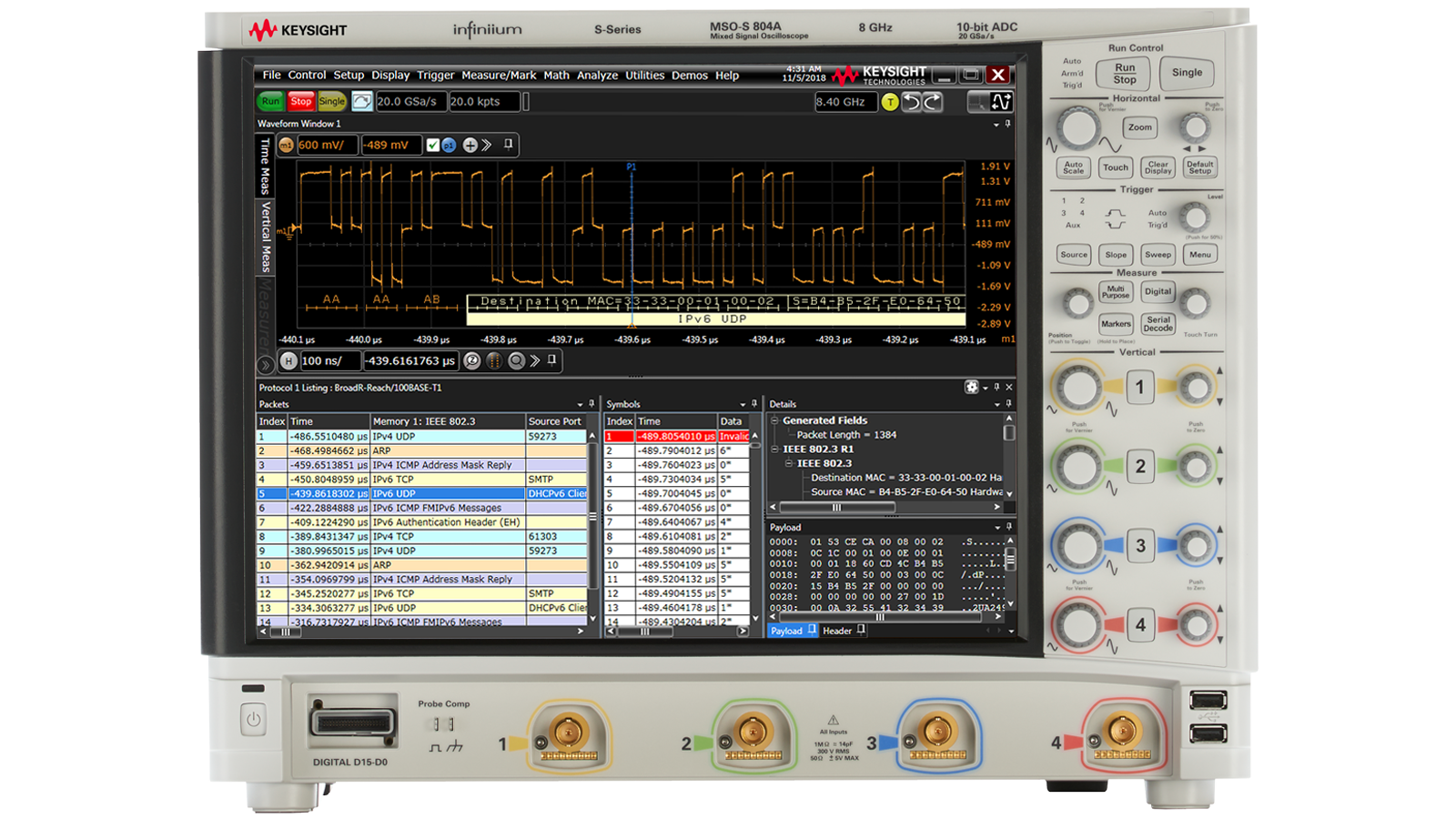Open the Protocol listing settings gear icon

[972, 388]
